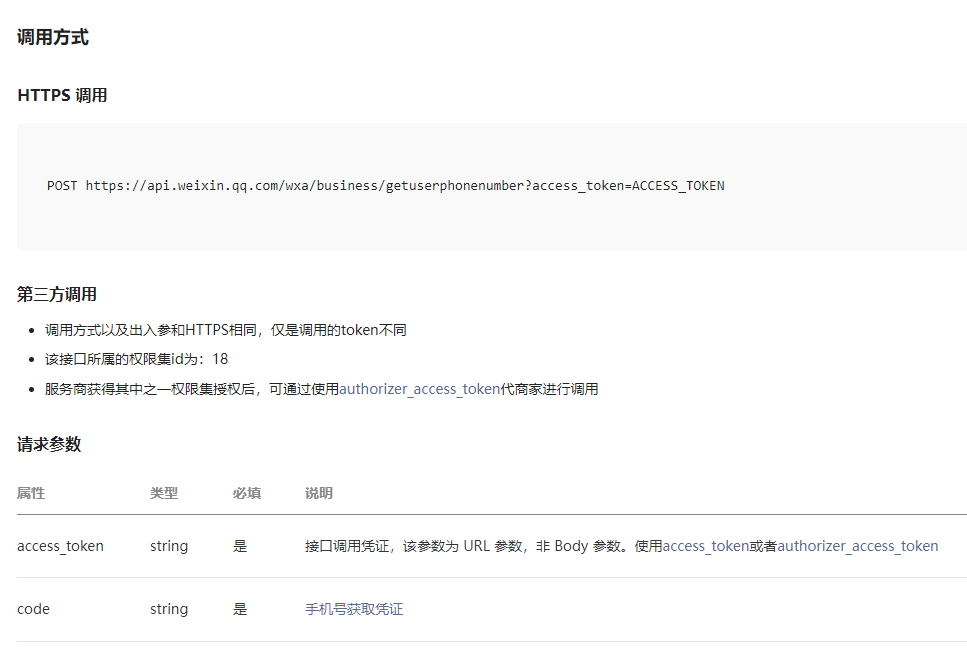Select the POST request URL in the code block
Viewport: 967px width, 649px height.
tap(385, 185)
